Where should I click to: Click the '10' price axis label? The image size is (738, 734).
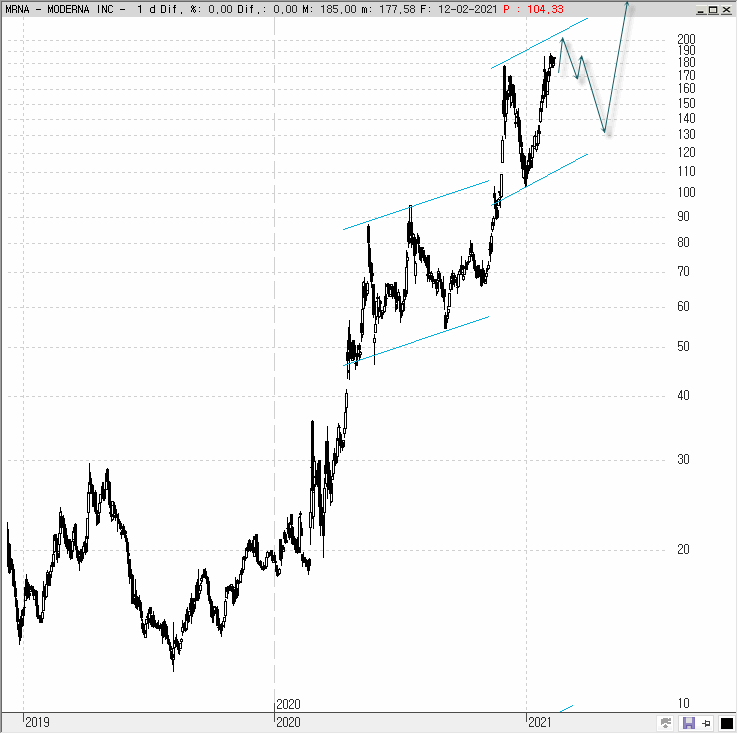683,703
